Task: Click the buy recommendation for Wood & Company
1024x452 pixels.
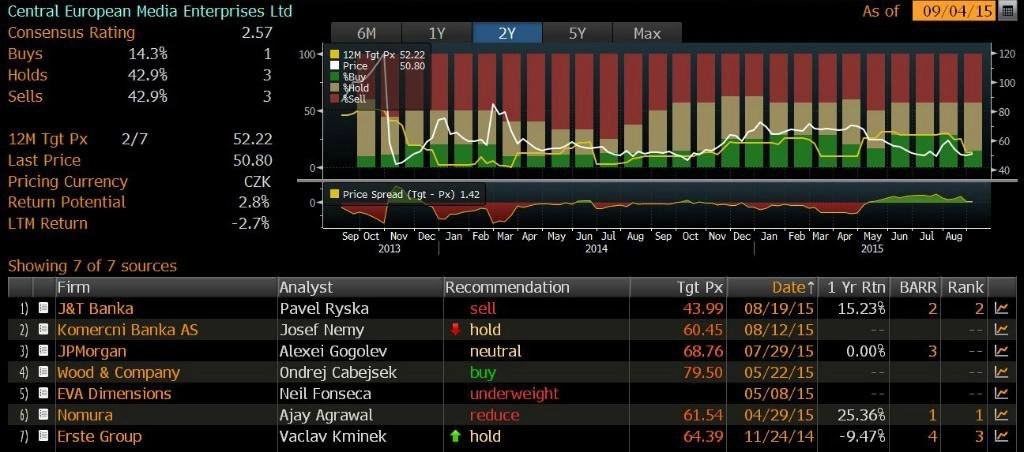Action: [483, 373]
